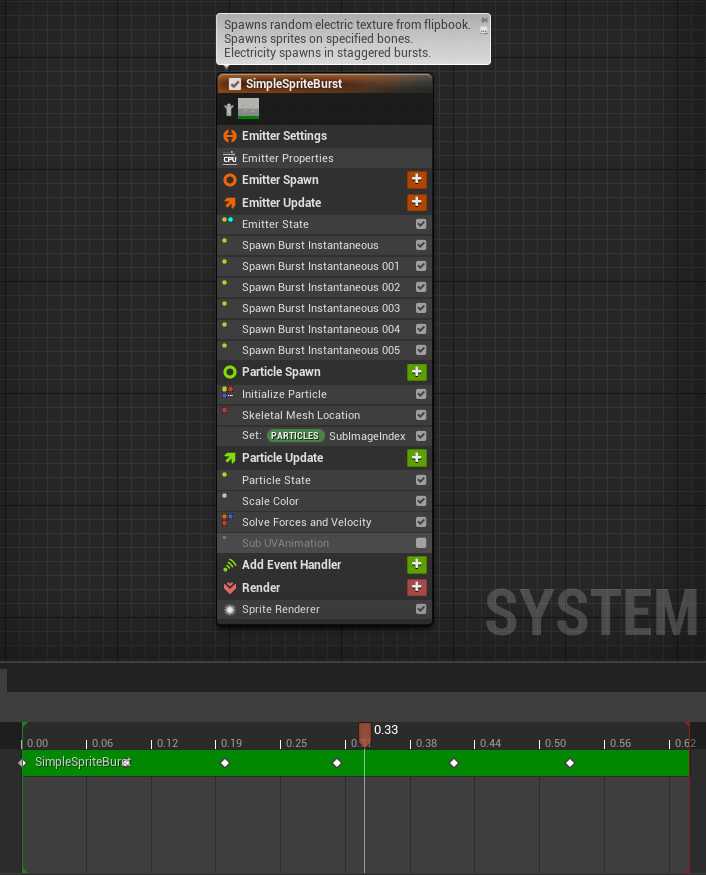Uncheck Spawn Burst Instantaneous 004
This screenshot has height=875, width=706.
tap(421, 329)
